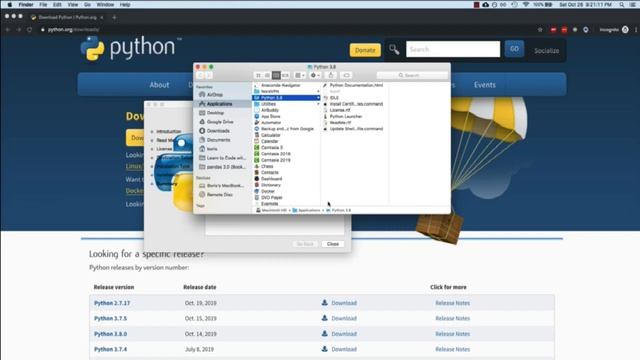The width and height of the screenshot is (640, 360).
Task: Open Release Notes for Python 3.8.0
Action: click(452, 334)
